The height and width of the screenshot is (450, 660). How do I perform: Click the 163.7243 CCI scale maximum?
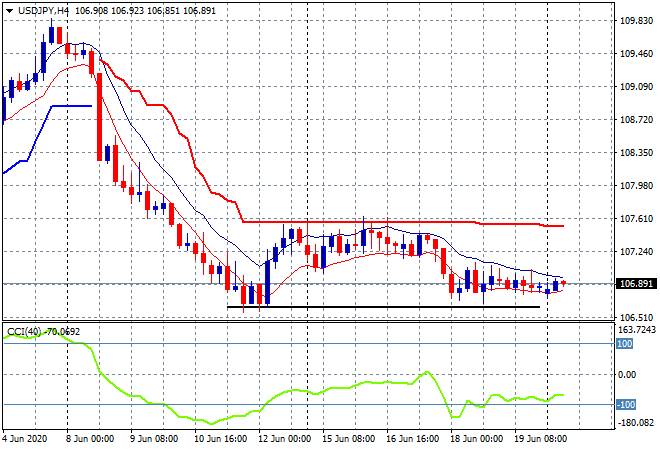pyautogui.click(x=637, y=329)
